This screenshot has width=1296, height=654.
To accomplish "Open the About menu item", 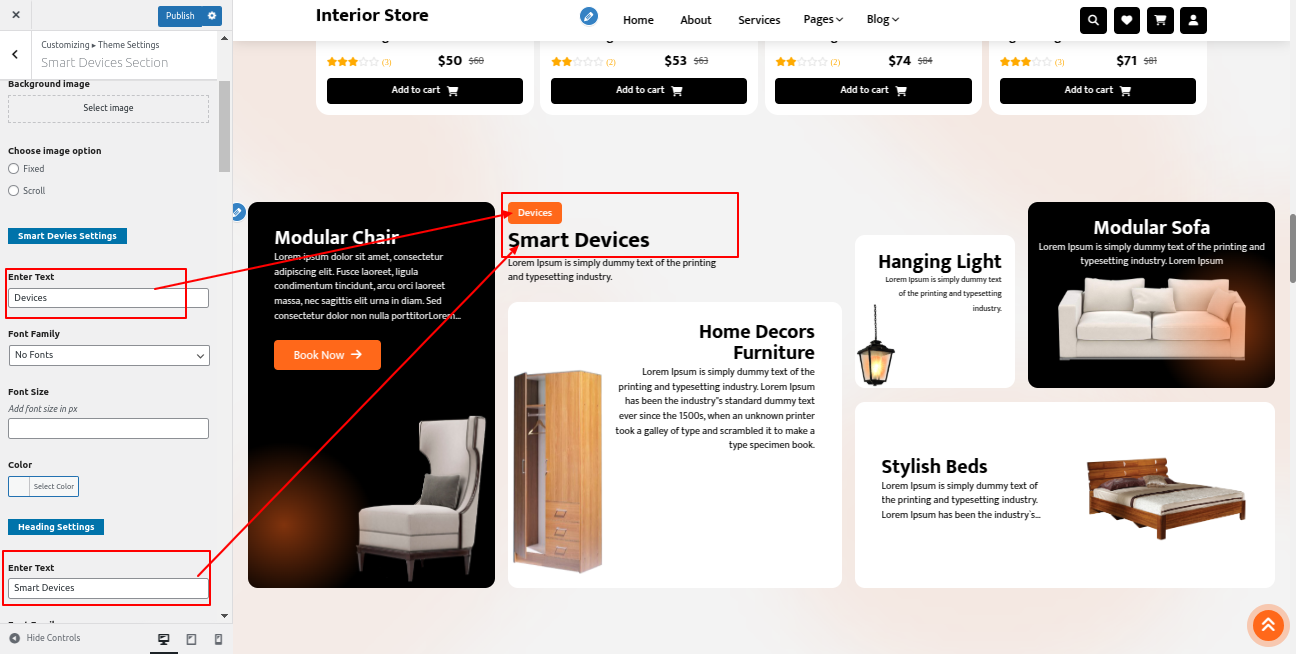I will click(696, 20).
